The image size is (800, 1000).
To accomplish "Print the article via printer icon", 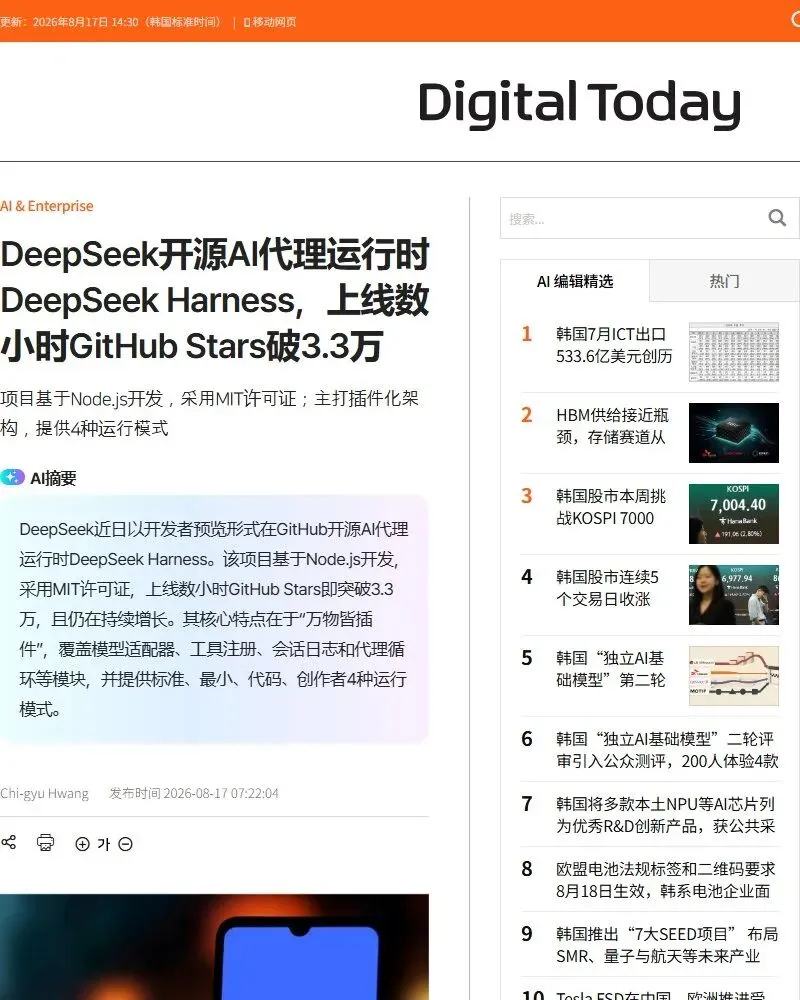I will pyautogui.click(x=45, y=843).
